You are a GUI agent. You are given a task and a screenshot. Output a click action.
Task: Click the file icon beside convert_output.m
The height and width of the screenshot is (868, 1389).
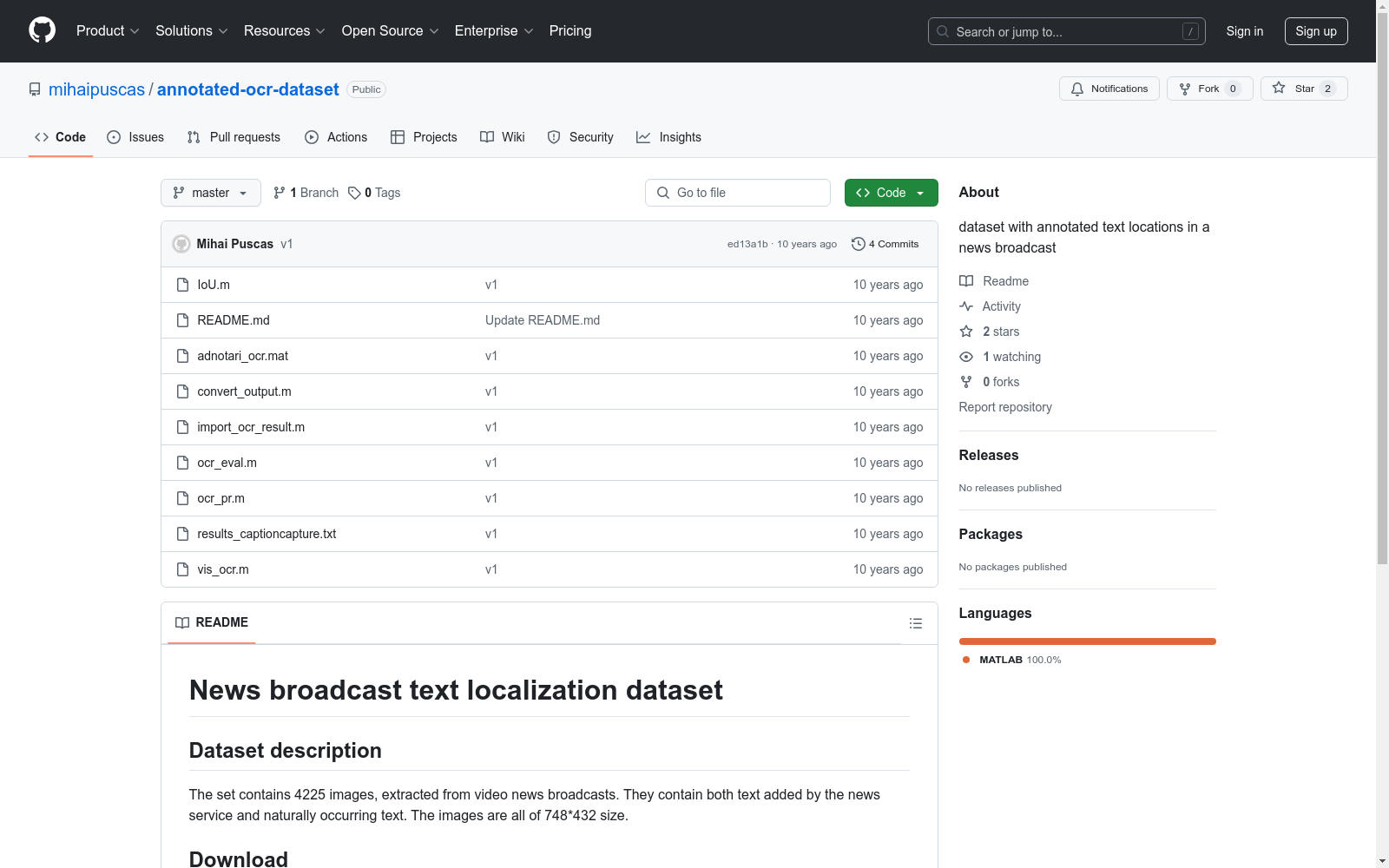point(182,391)
